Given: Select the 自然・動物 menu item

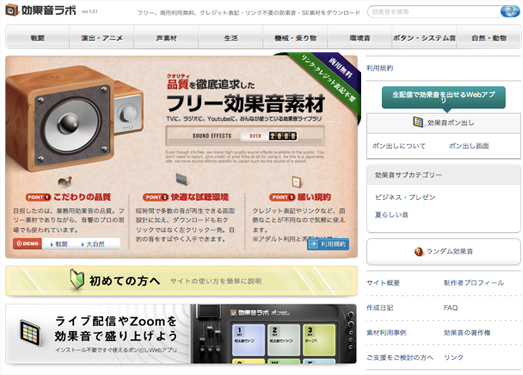Looking at the screenshot, I should [489, 38].
